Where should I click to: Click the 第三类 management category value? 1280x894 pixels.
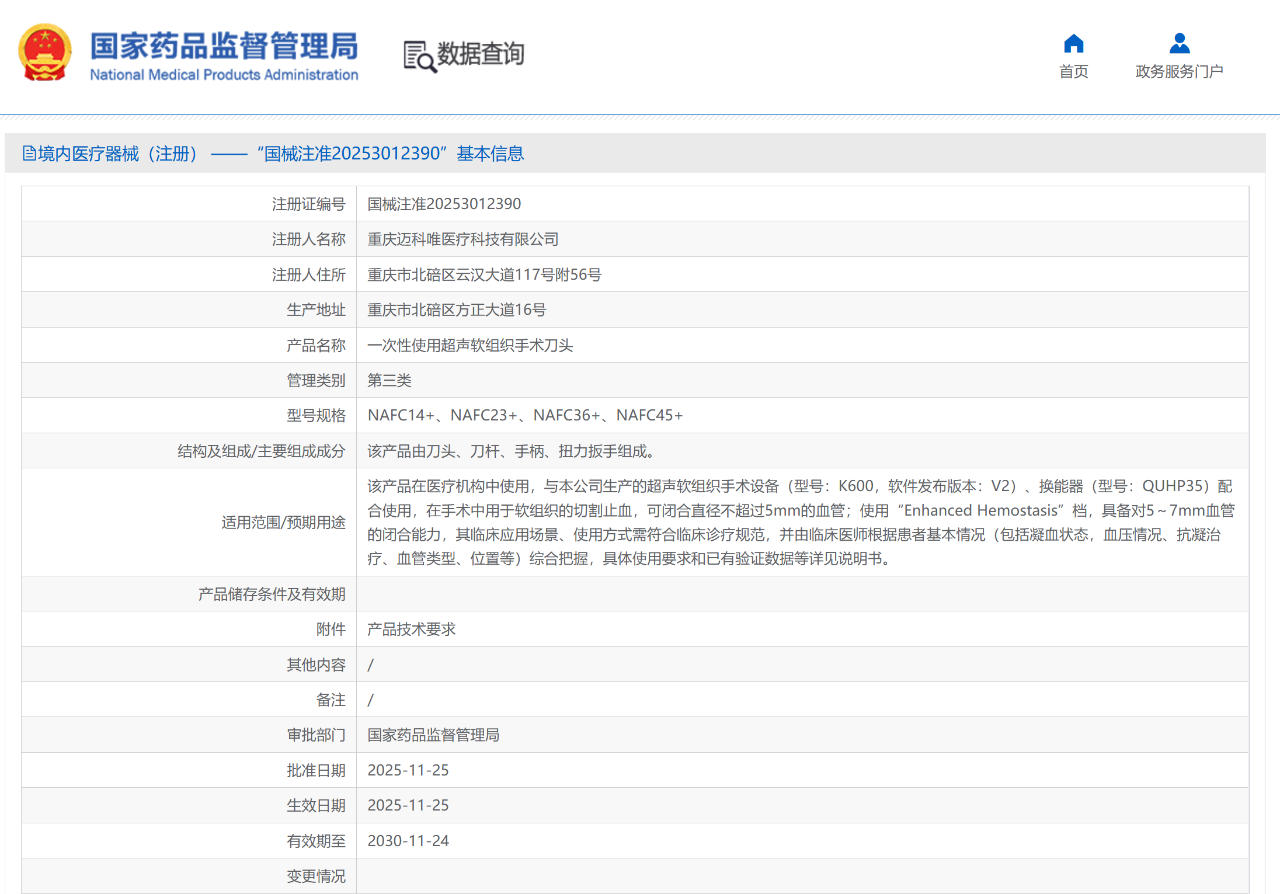click(x=389, y=380)
